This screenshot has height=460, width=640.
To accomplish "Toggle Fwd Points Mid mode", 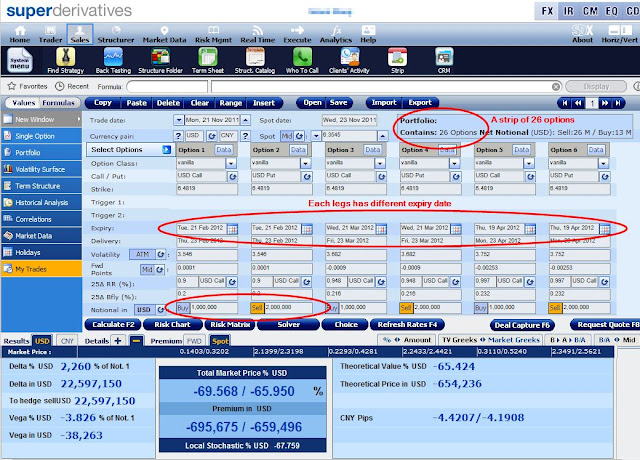I will click(147, 269).
